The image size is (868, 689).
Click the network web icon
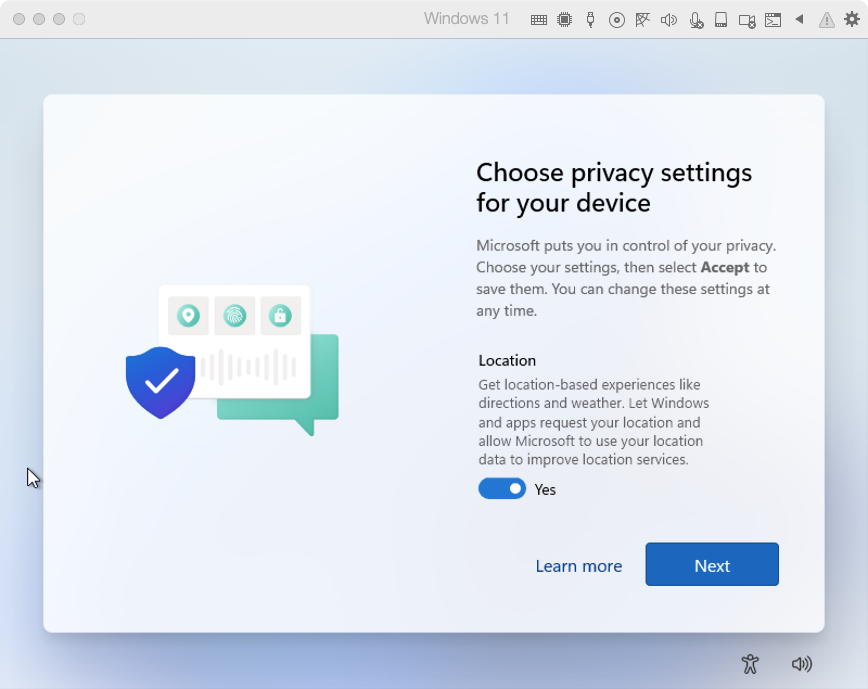coord(642,20)
